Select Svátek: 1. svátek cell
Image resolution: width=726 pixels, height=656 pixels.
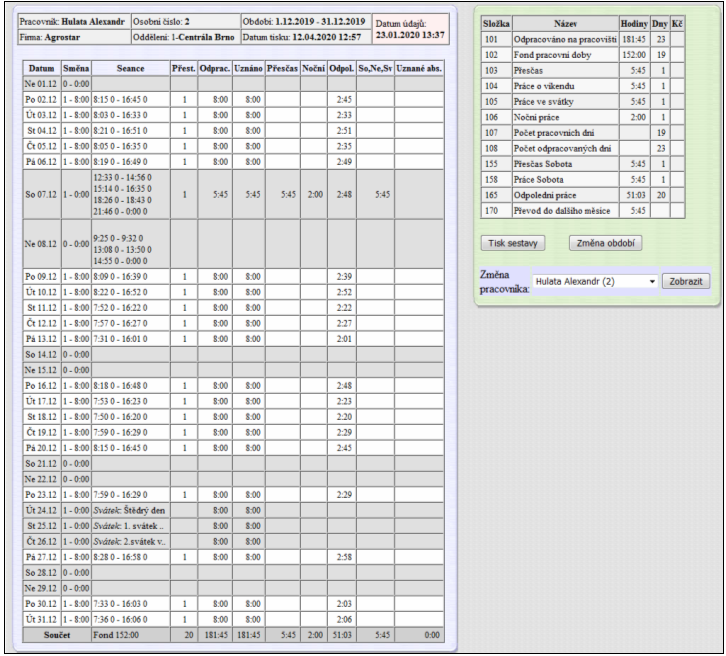pos(131,526)
